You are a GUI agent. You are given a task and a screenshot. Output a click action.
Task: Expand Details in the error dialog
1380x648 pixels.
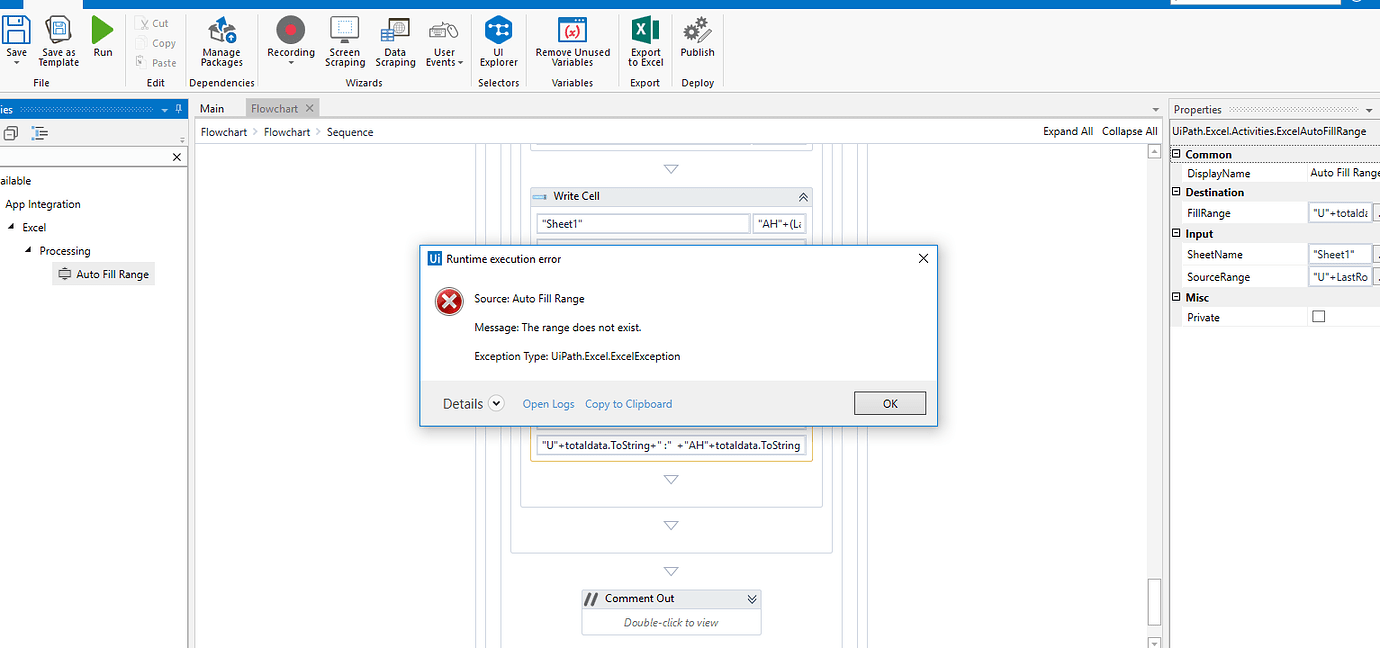pos(496,404)
